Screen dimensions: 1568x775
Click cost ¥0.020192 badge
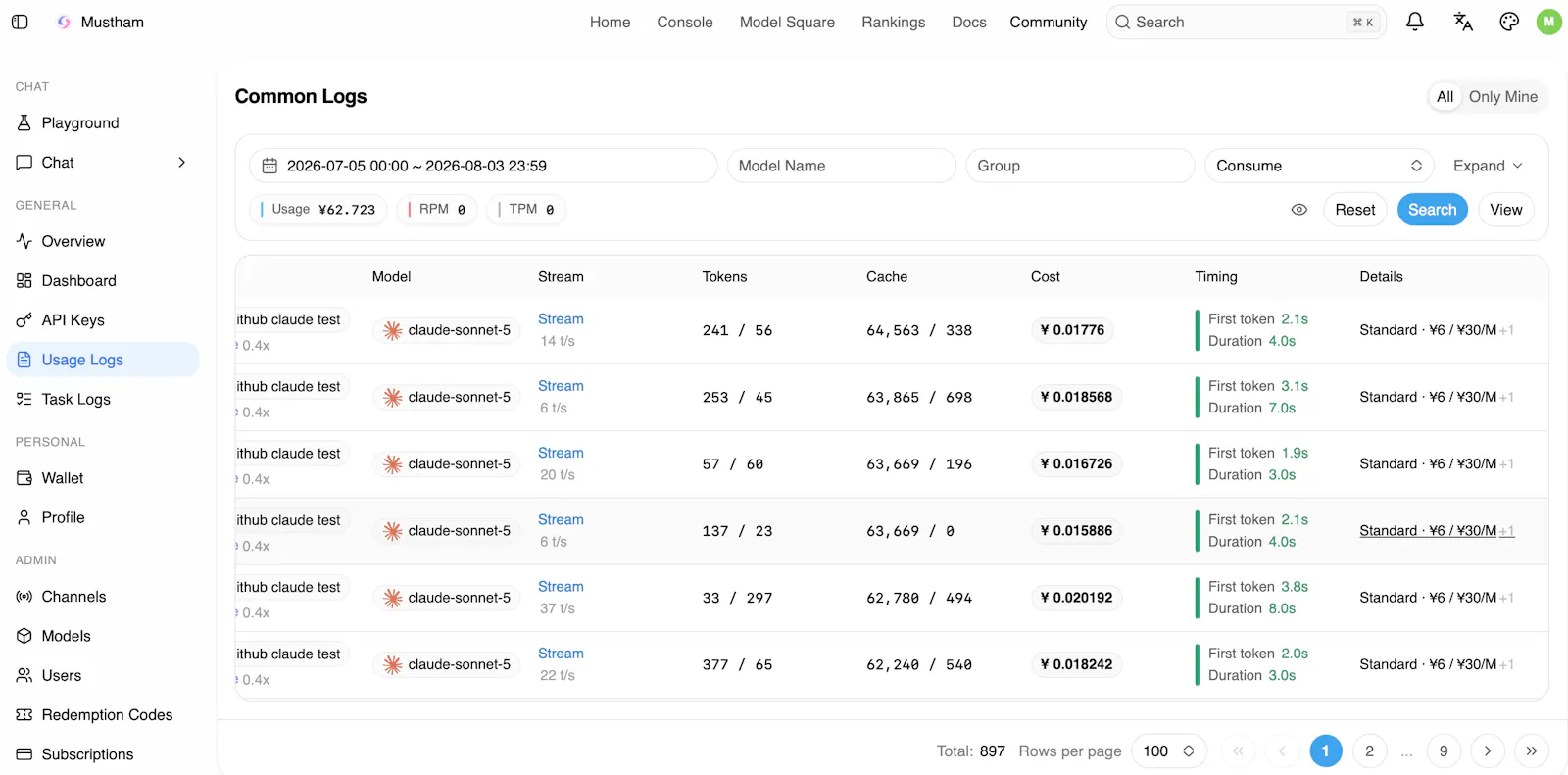(x=1076, y=598)
